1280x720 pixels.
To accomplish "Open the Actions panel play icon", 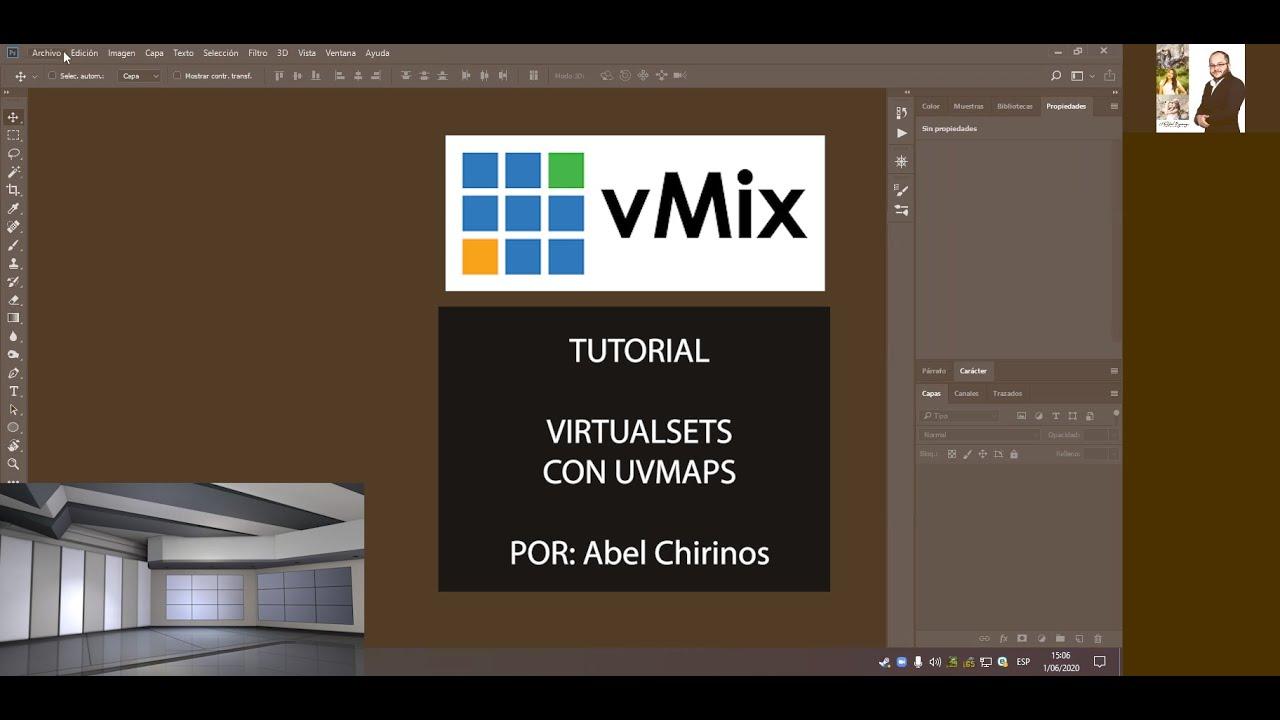I will tap(901, 133).
